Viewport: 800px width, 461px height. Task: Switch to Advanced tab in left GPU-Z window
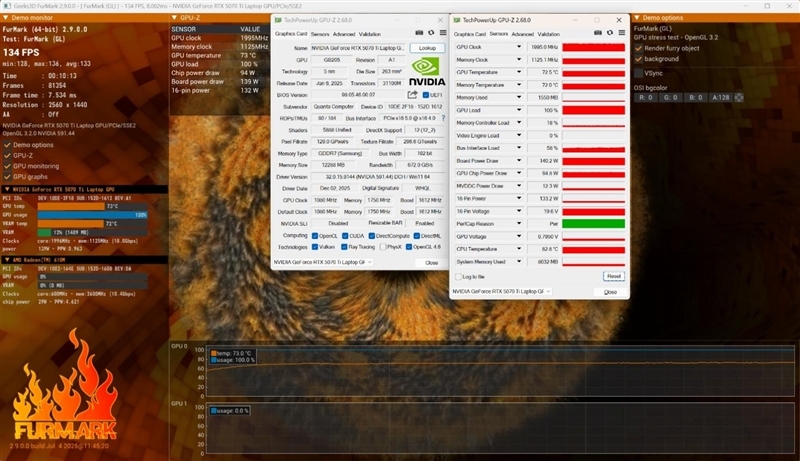click(x=344, y=34)
